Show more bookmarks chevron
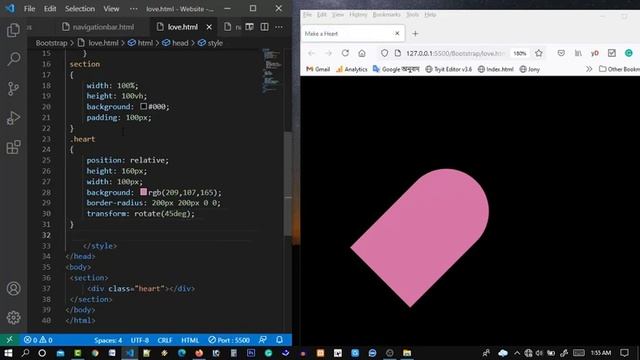Screen dimensions: 640x360 click(589, 69)
